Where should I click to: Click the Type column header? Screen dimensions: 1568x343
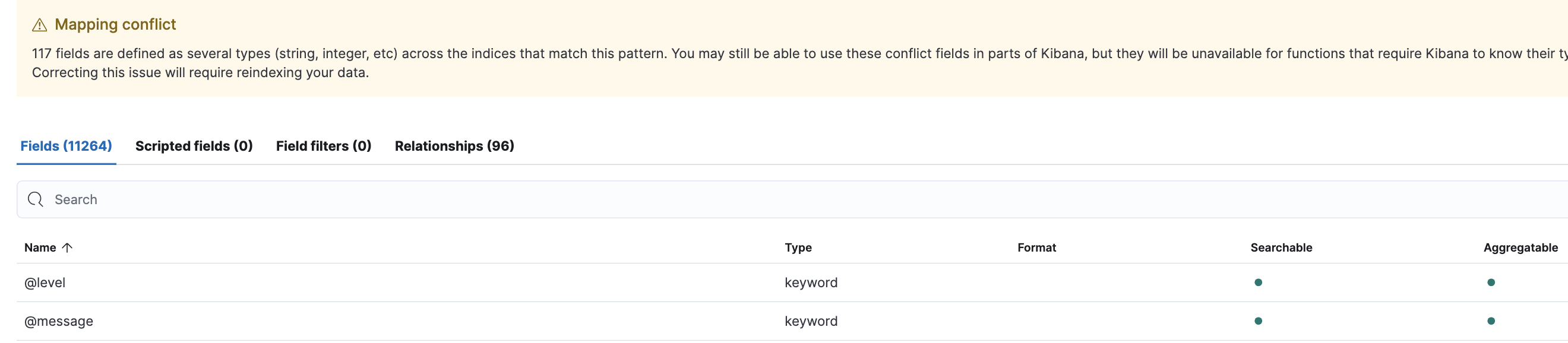tap(798, 247)
